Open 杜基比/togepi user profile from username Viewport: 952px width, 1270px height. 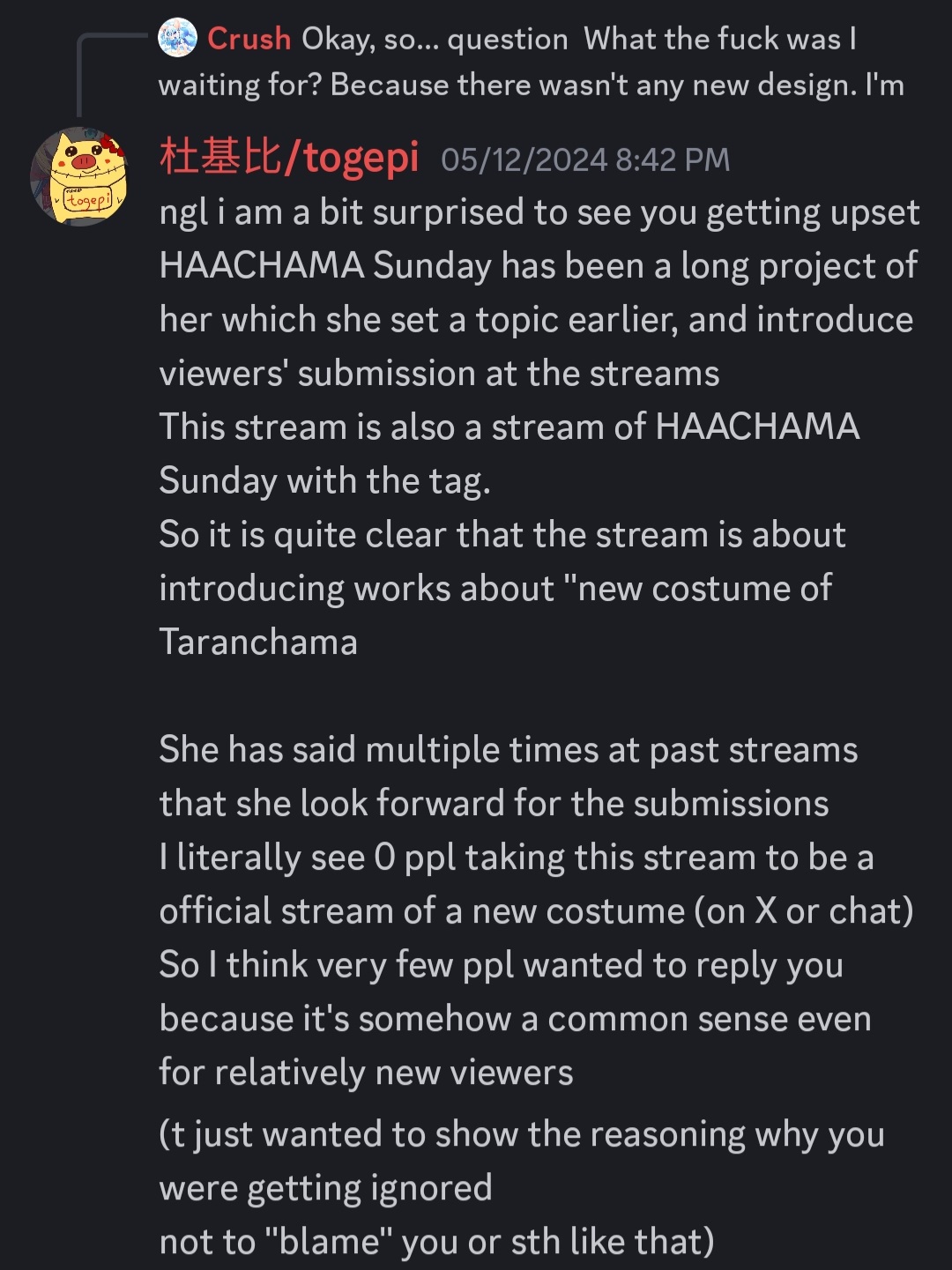click(289, 159)
